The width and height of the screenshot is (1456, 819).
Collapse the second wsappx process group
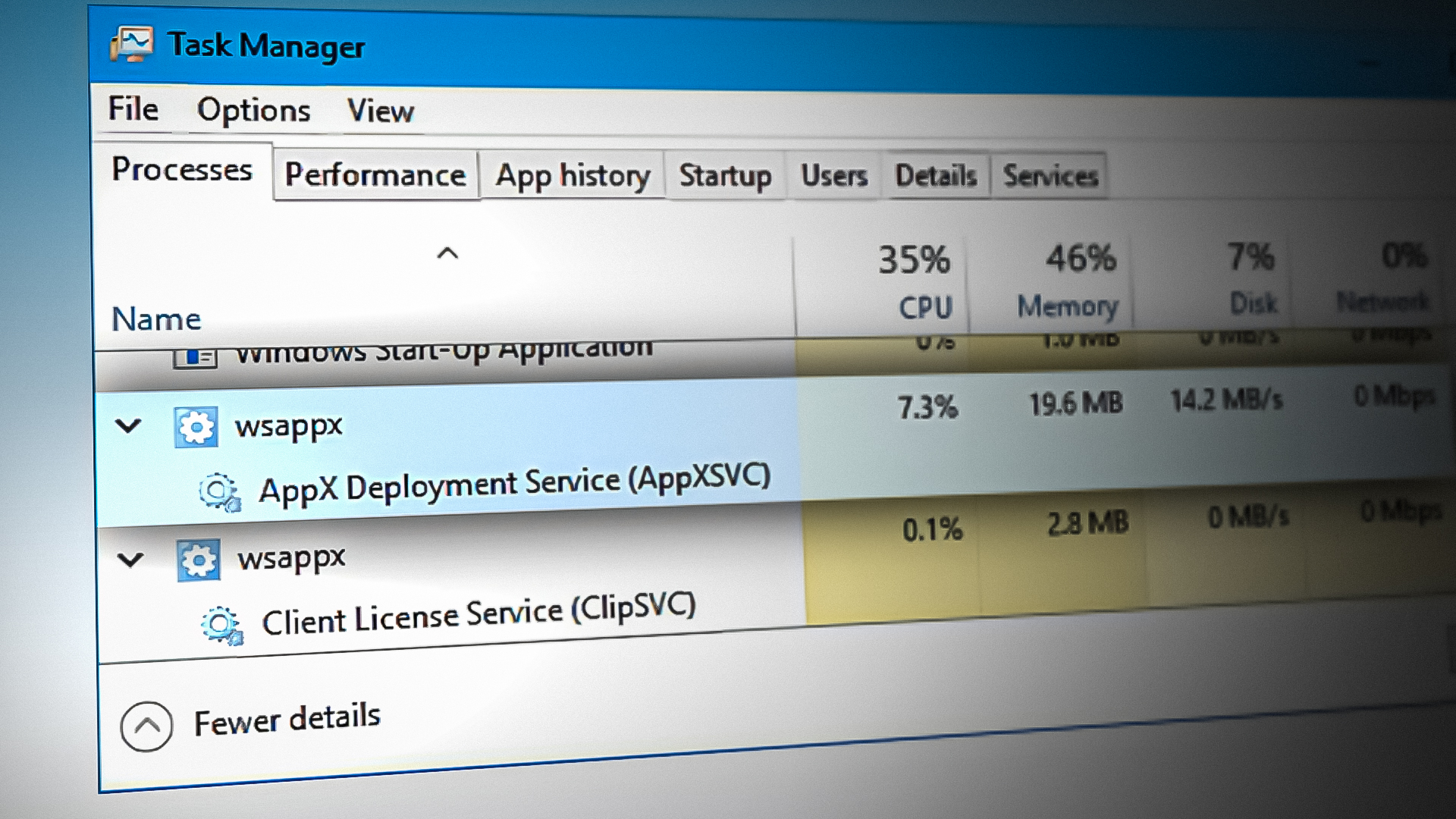(x=130, y=560)
